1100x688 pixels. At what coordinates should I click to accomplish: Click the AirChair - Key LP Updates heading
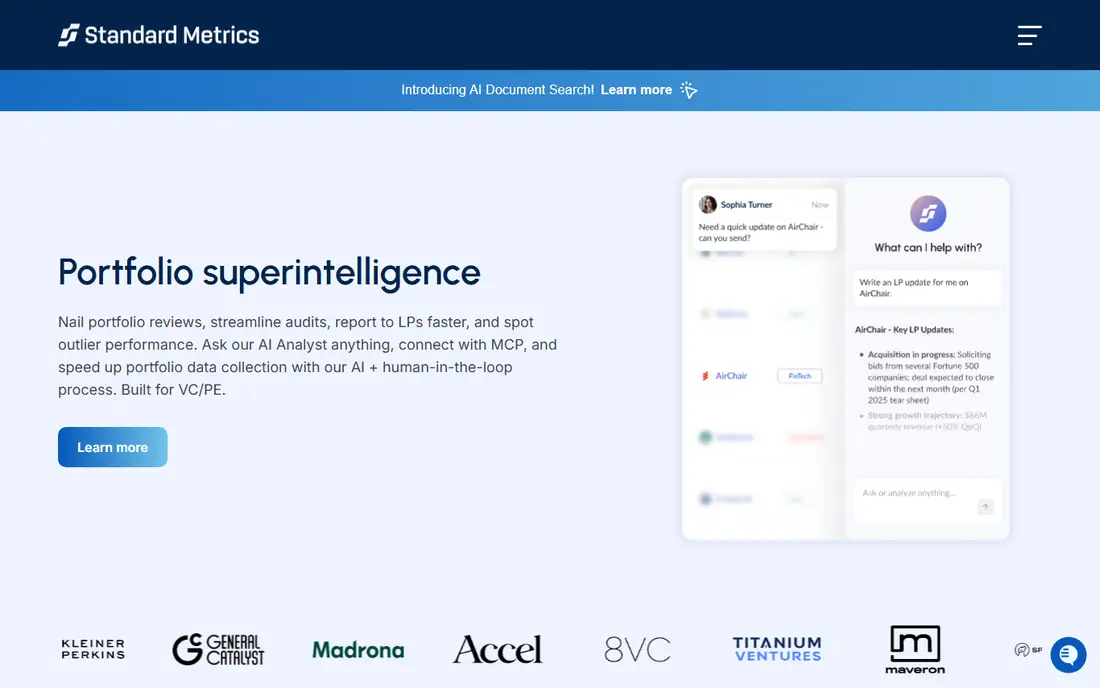904,330
